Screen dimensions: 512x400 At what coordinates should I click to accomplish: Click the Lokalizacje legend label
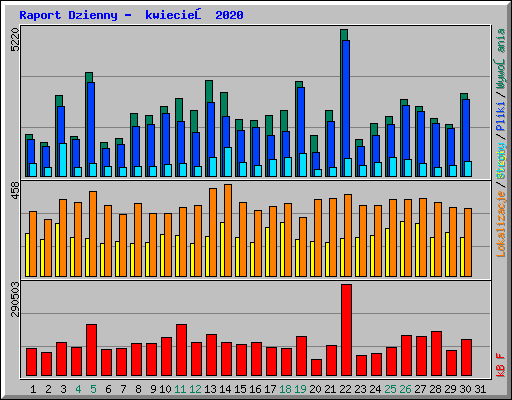click(501, 224)
